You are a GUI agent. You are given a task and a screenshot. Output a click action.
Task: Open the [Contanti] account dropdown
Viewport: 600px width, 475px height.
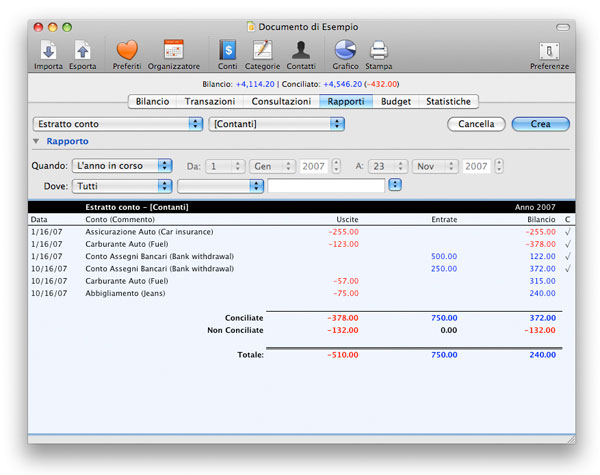point(276,124)
